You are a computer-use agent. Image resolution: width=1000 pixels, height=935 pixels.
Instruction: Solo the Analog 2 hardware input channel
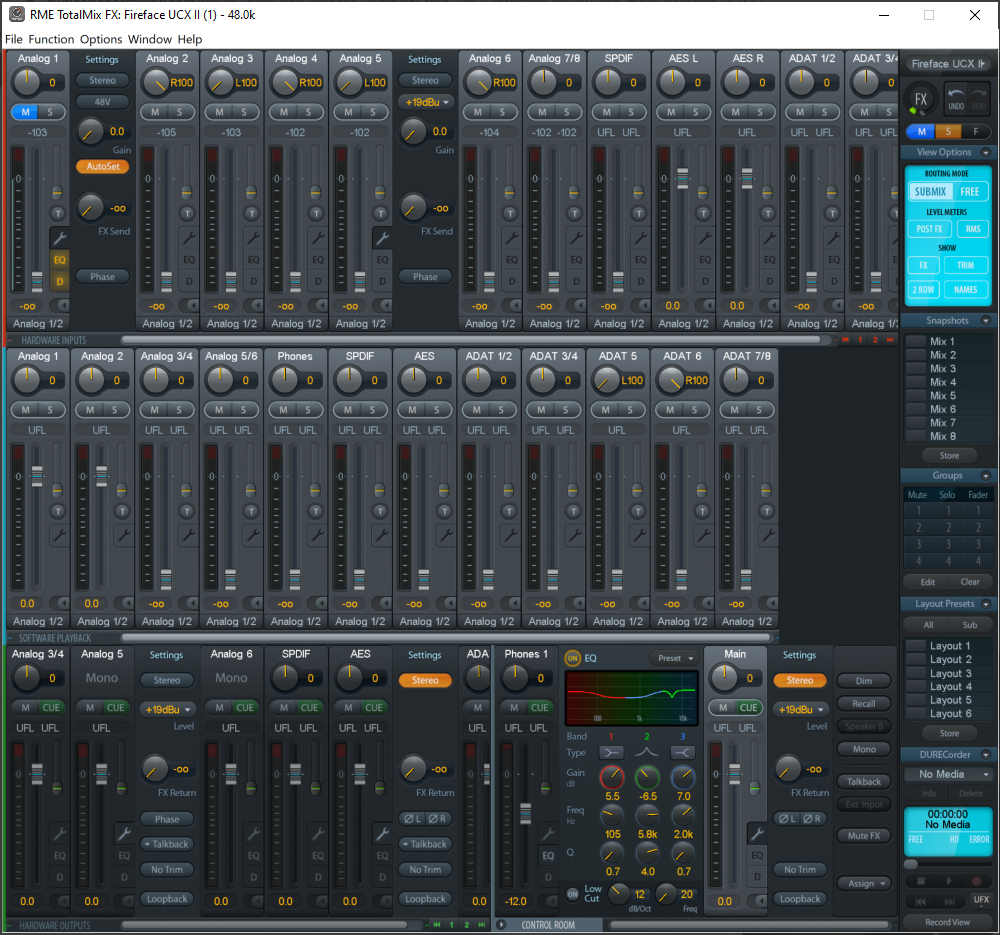[x=179, y=112]
